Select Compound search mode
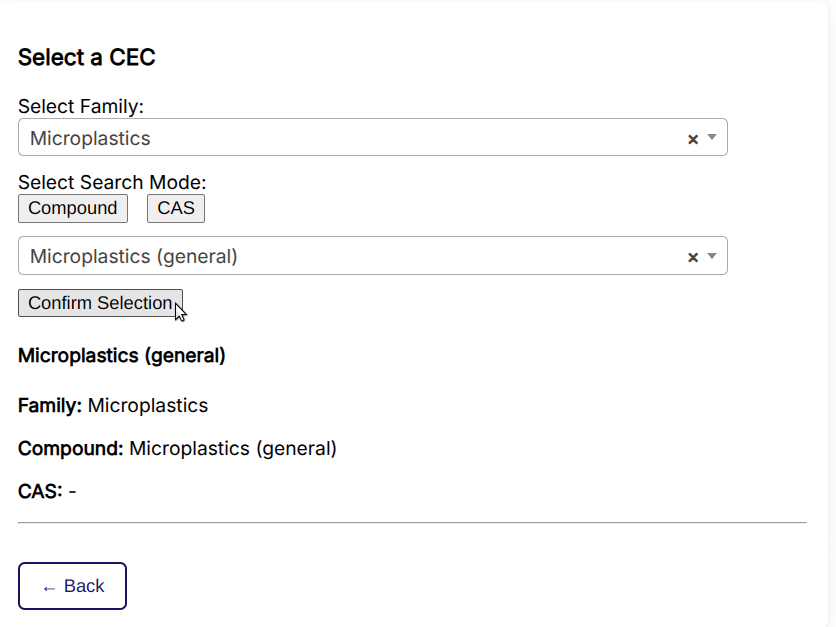Screen dimensions: 836x627 point(72,208)
